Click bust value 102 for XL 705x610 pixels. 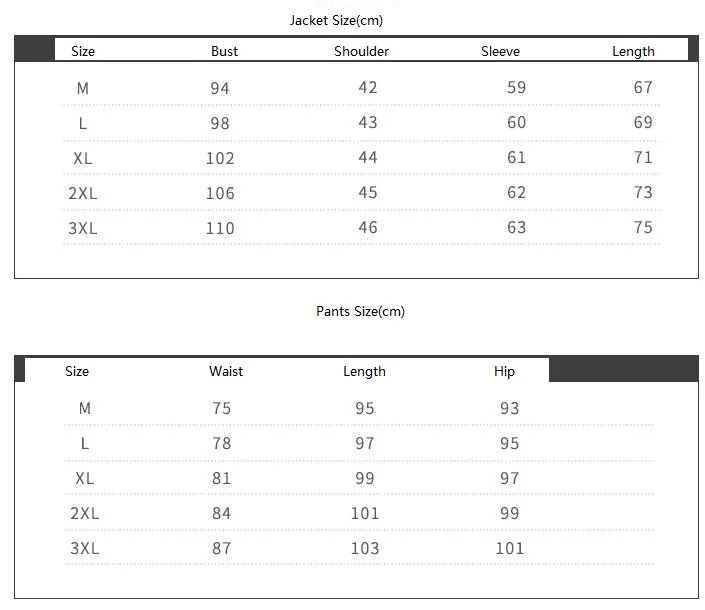(220, 158)
